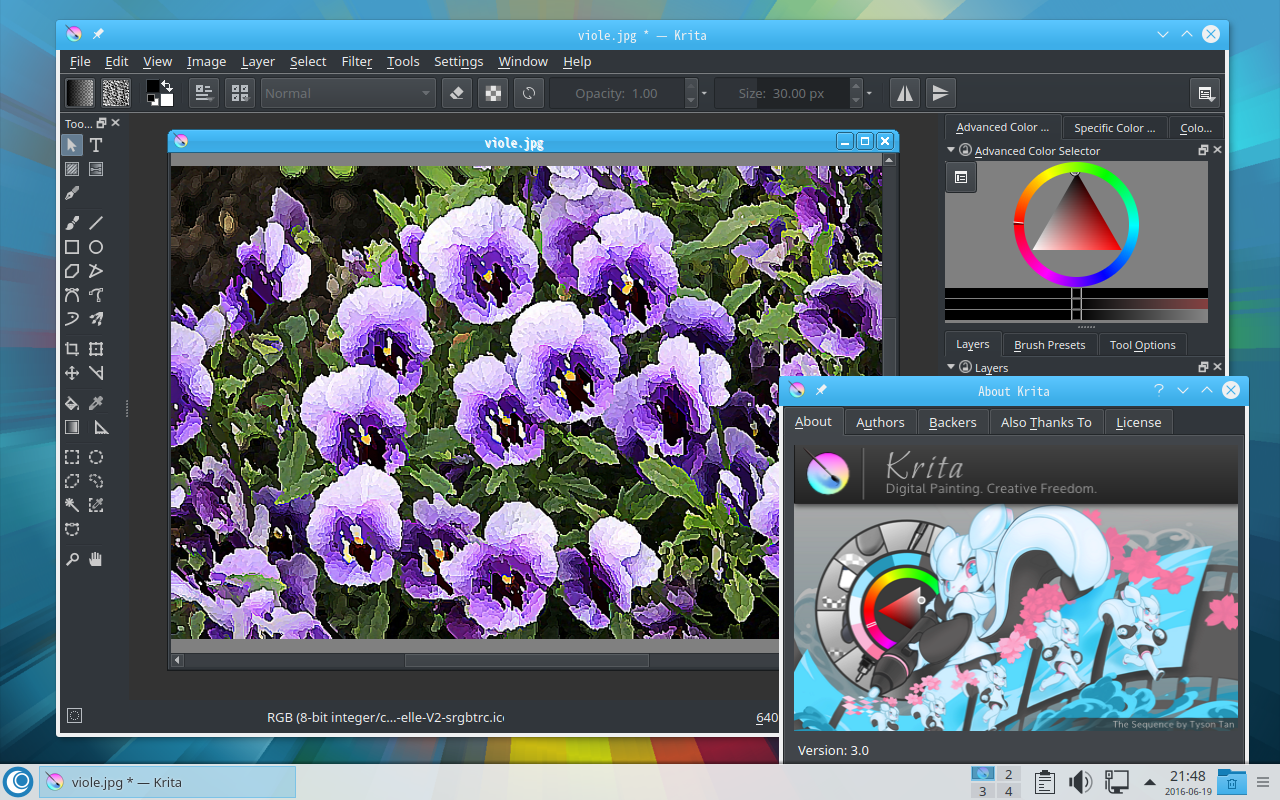Select the Crop tool
The width and height of the screenshot is (1280, 800).
pyautogui.click(x=72, y=349)
